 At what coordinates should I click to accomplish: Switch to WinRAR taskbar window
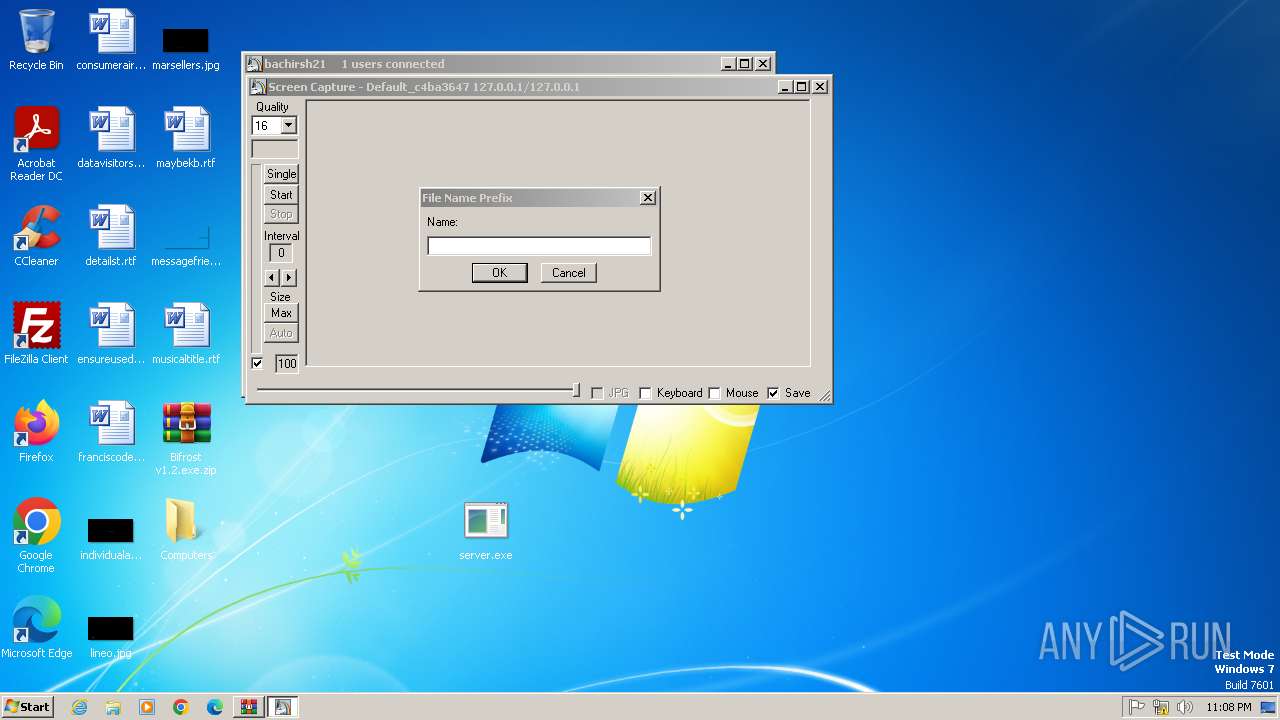248,707
